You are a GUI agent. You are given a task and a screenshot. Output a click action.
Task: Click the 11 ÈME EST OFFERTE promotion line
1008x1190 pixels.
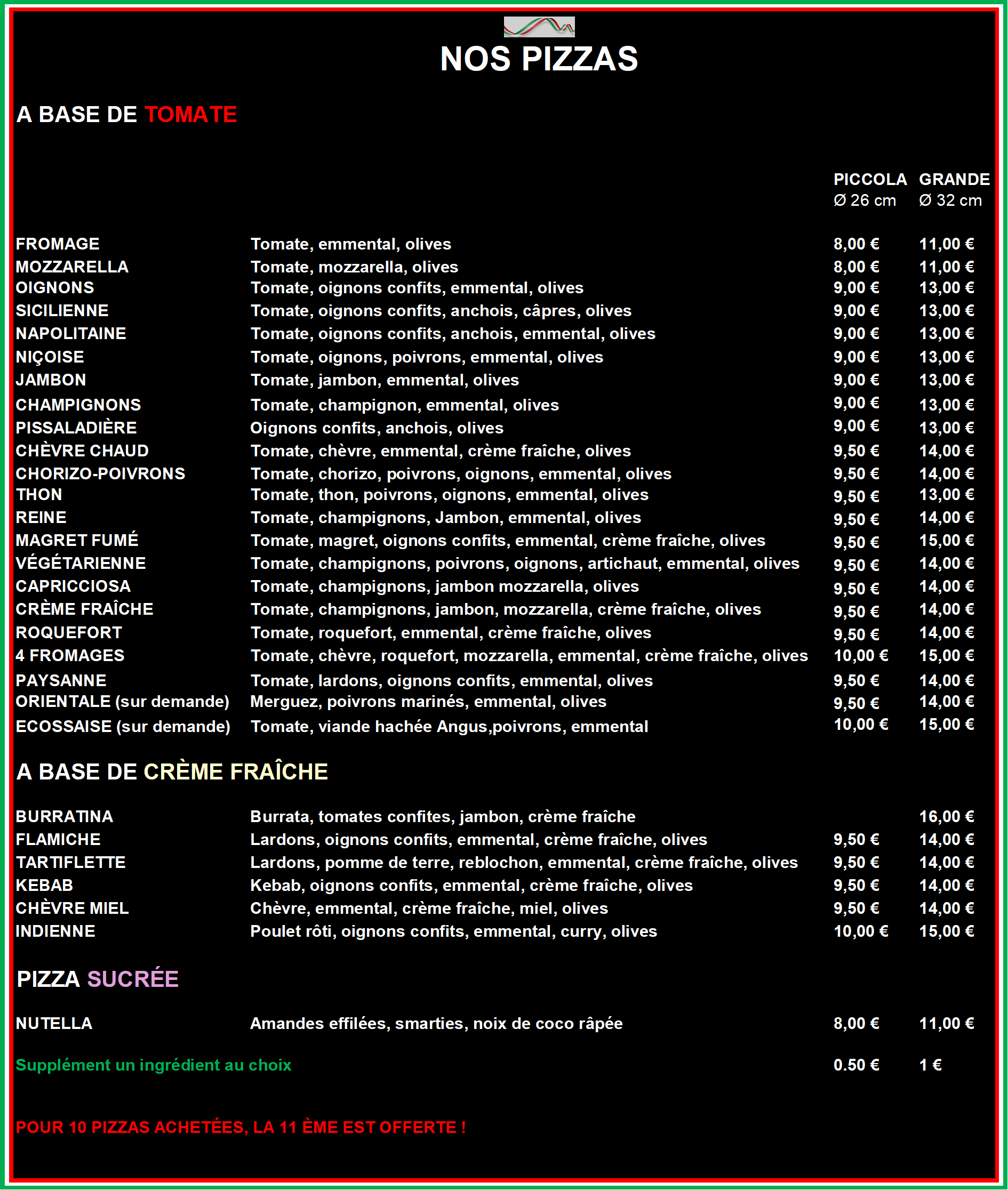pyautogui.click(x=240, y=1127)
